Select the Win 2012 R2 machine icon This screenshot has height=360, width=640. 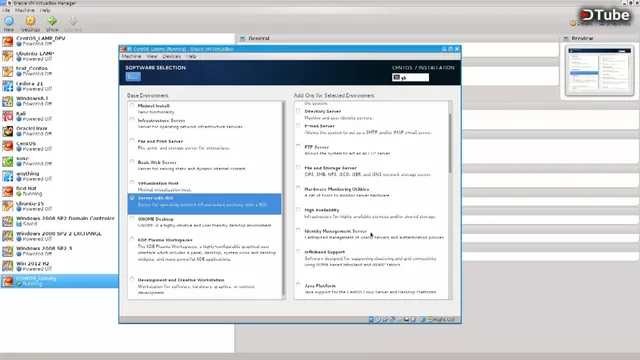point(8,266)
